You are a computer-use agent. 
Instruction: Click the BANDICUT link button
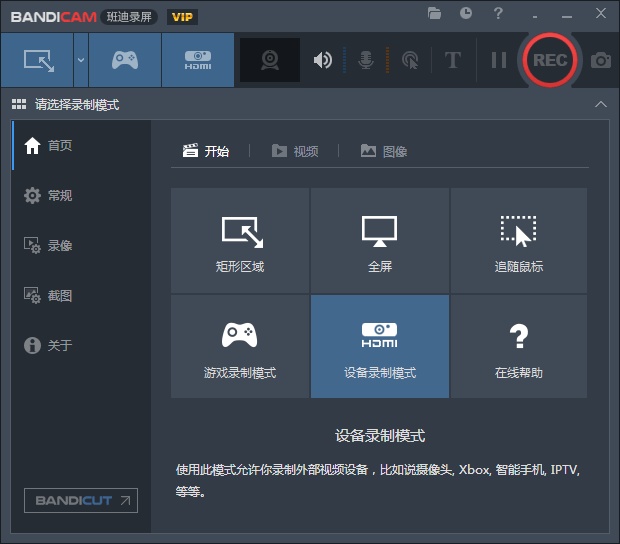(81, 500)
